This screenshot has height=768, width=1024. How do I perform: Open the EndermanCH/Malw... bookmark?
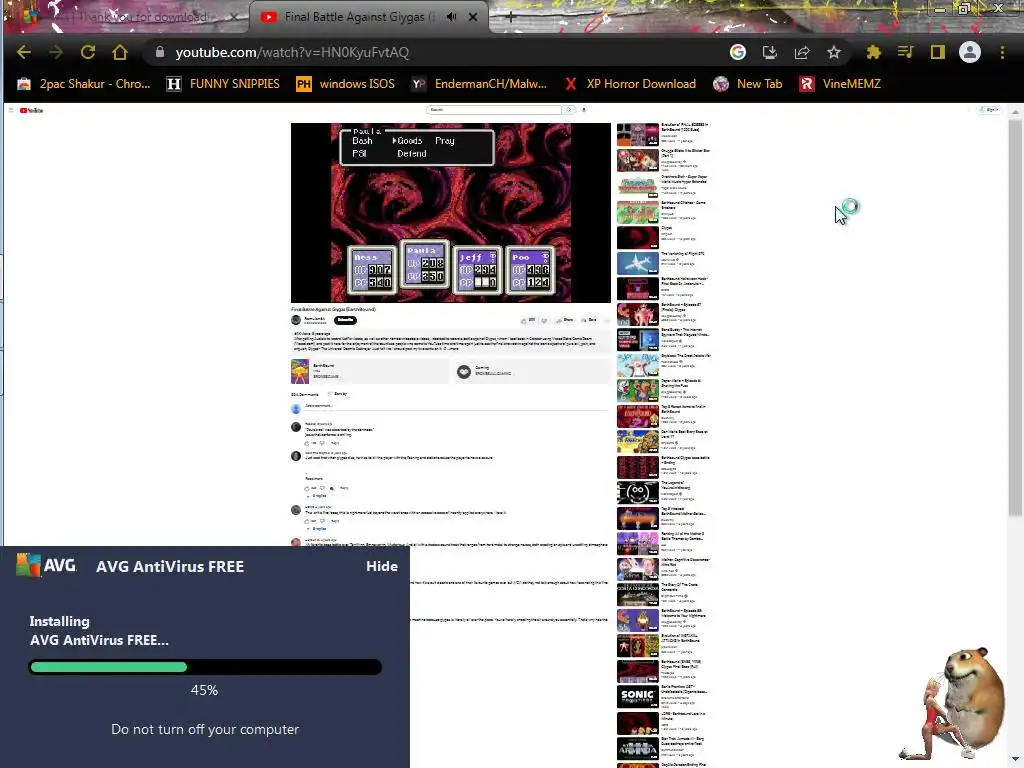pyautogui.click(x=479, y=84)
